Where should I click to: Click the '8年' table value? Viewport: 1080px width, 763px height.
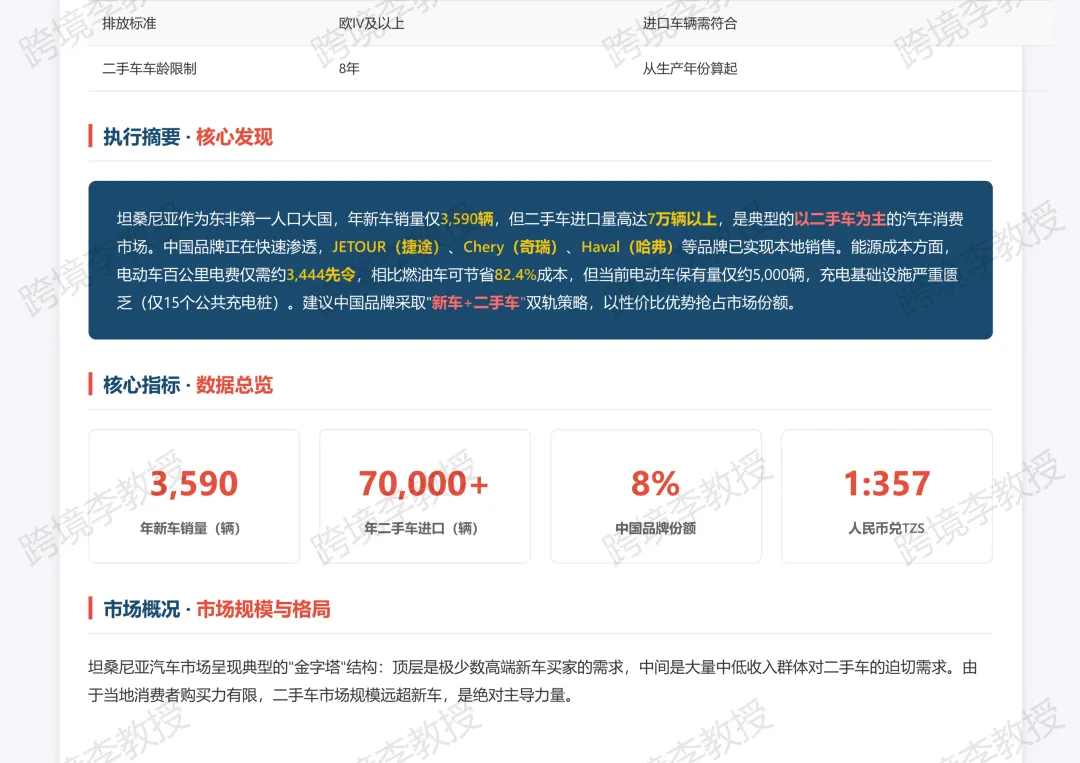pos(349,68)
